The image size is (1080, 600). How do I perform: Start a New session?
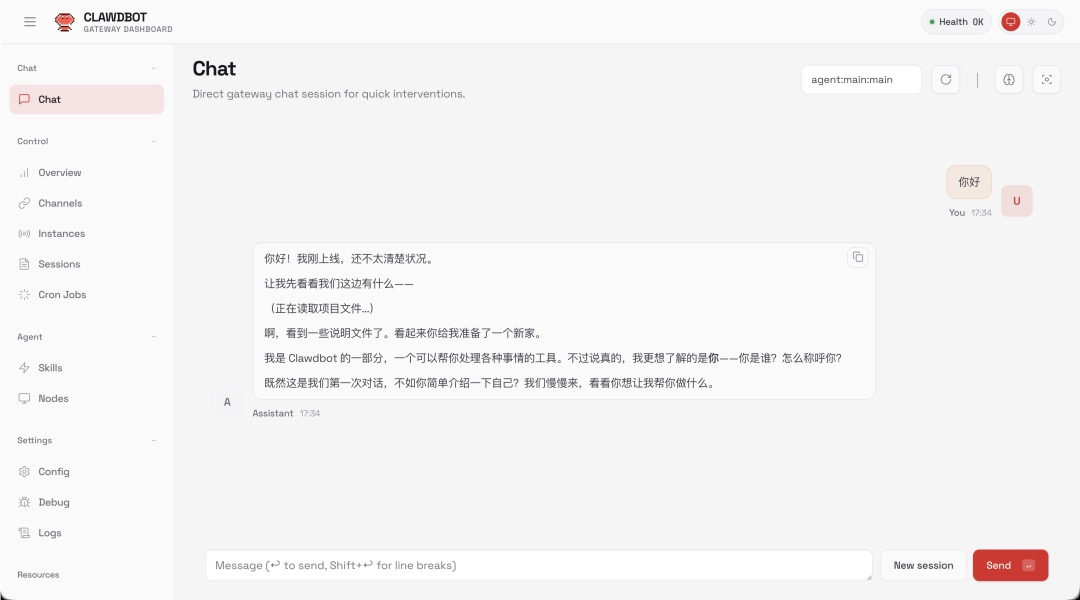click(x=923, y=565)
